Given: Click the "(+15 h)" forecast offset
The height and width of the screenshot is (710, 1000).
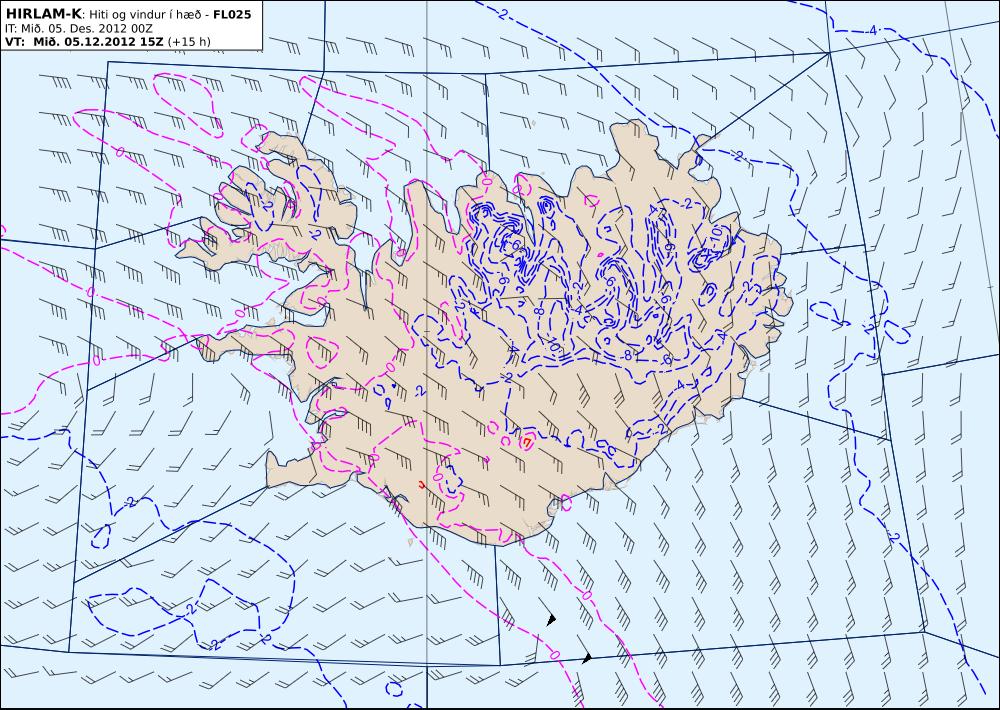Looking at the screenshot, I should click(x=189, y=42).
